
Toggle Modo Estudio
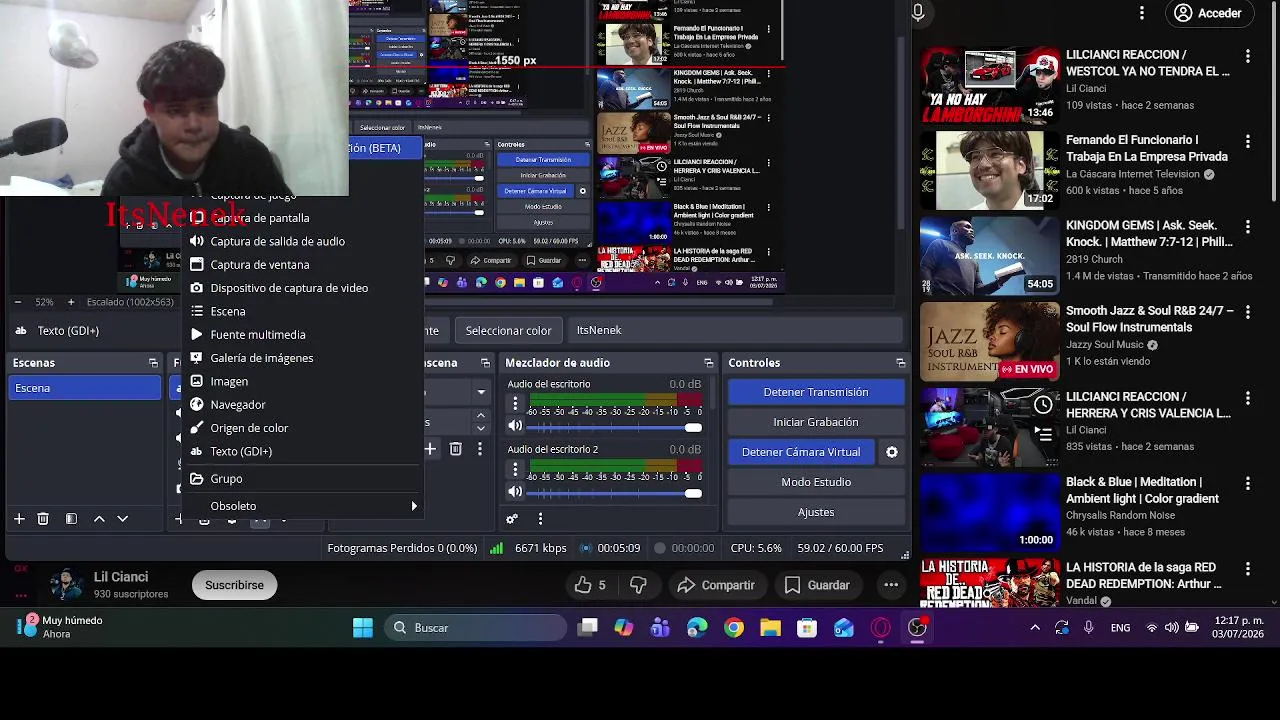(816, 482)
